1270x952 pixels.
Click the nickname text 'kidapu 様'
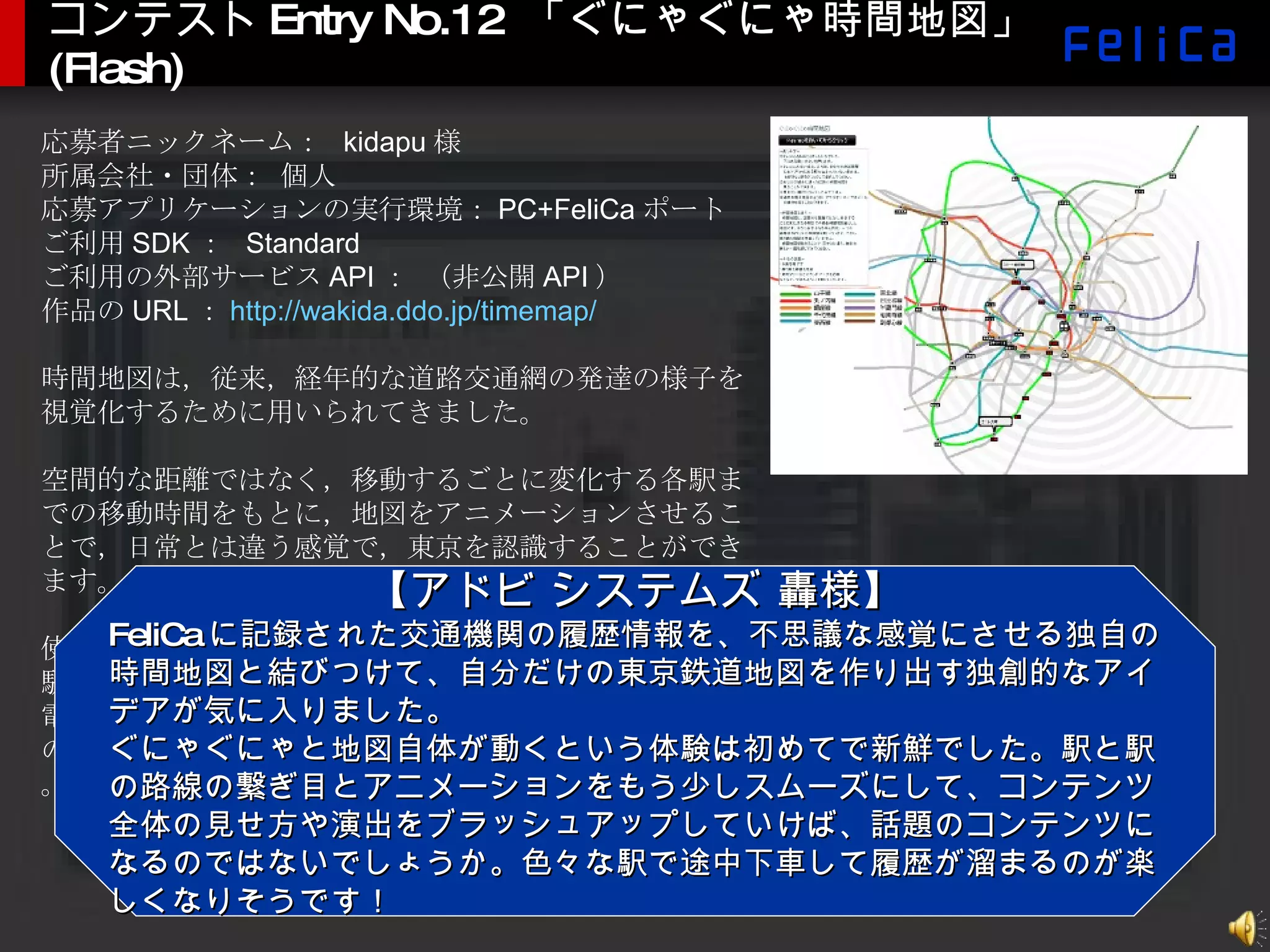tap(402, 142)
